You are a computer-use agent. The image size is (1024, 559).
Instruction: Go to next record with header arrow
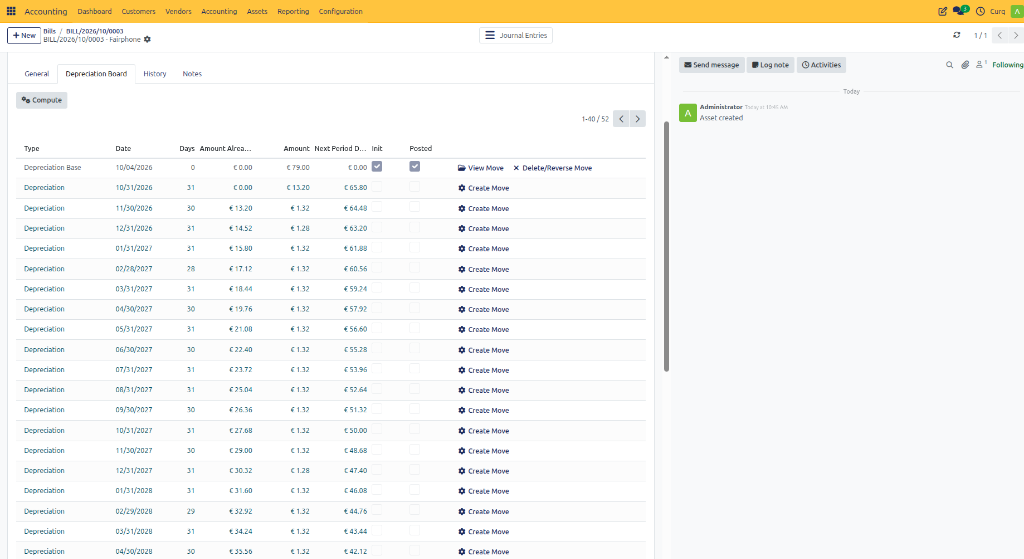tap(1016, 35)
